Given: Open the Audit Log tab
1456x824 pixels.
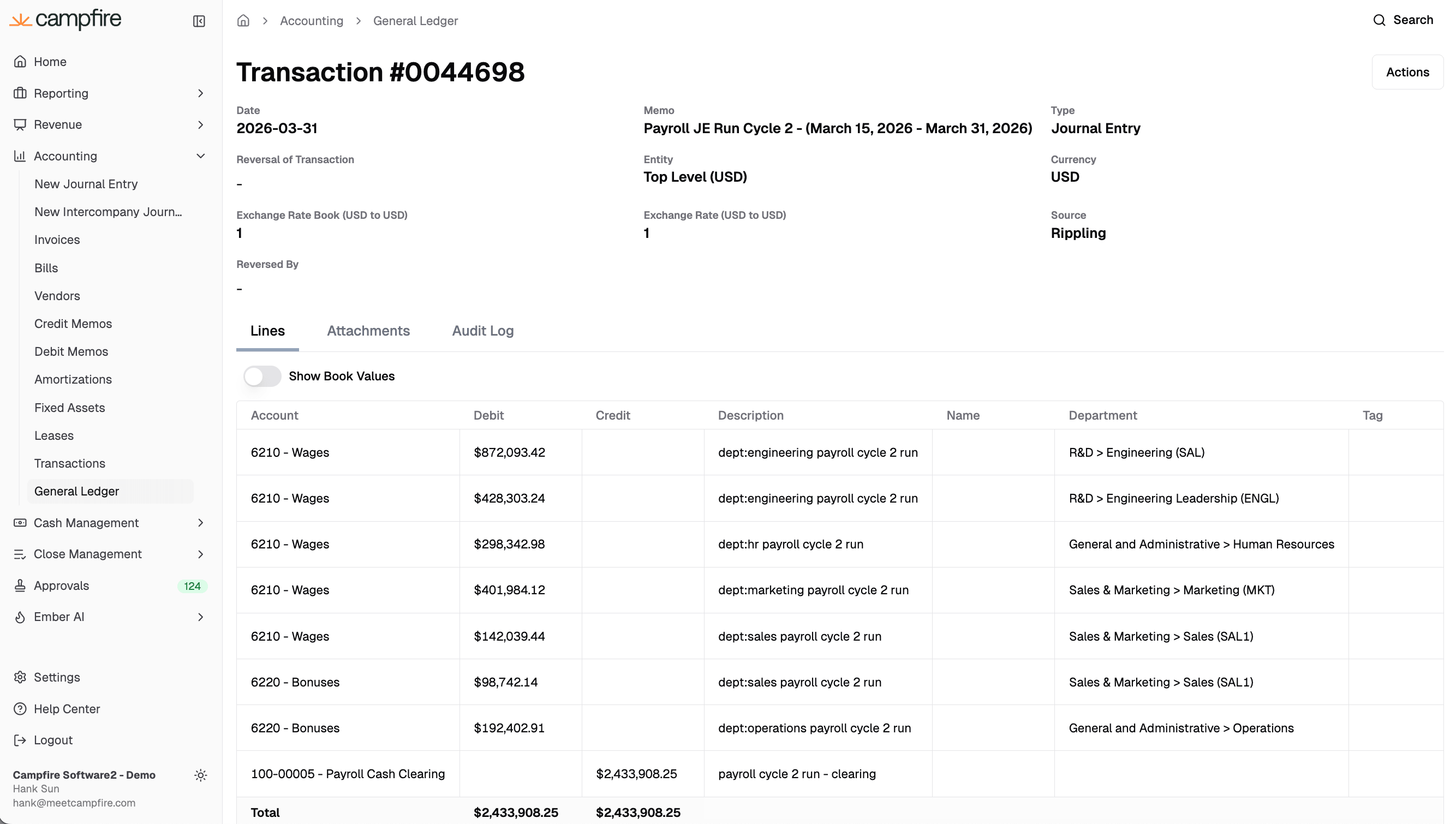Looking at the screenshot, I should 482,331.
